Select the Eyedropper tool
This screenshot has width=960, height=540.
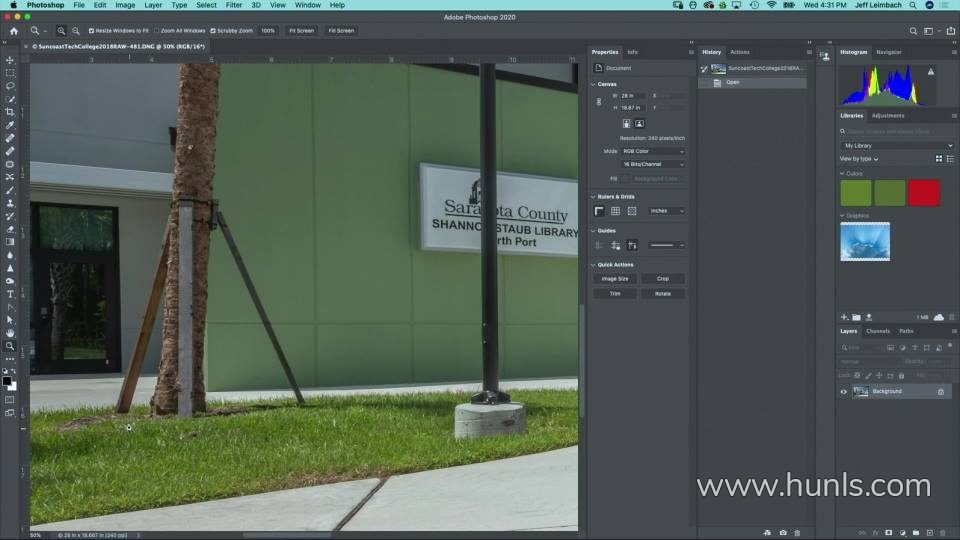(x=10, y=125)
